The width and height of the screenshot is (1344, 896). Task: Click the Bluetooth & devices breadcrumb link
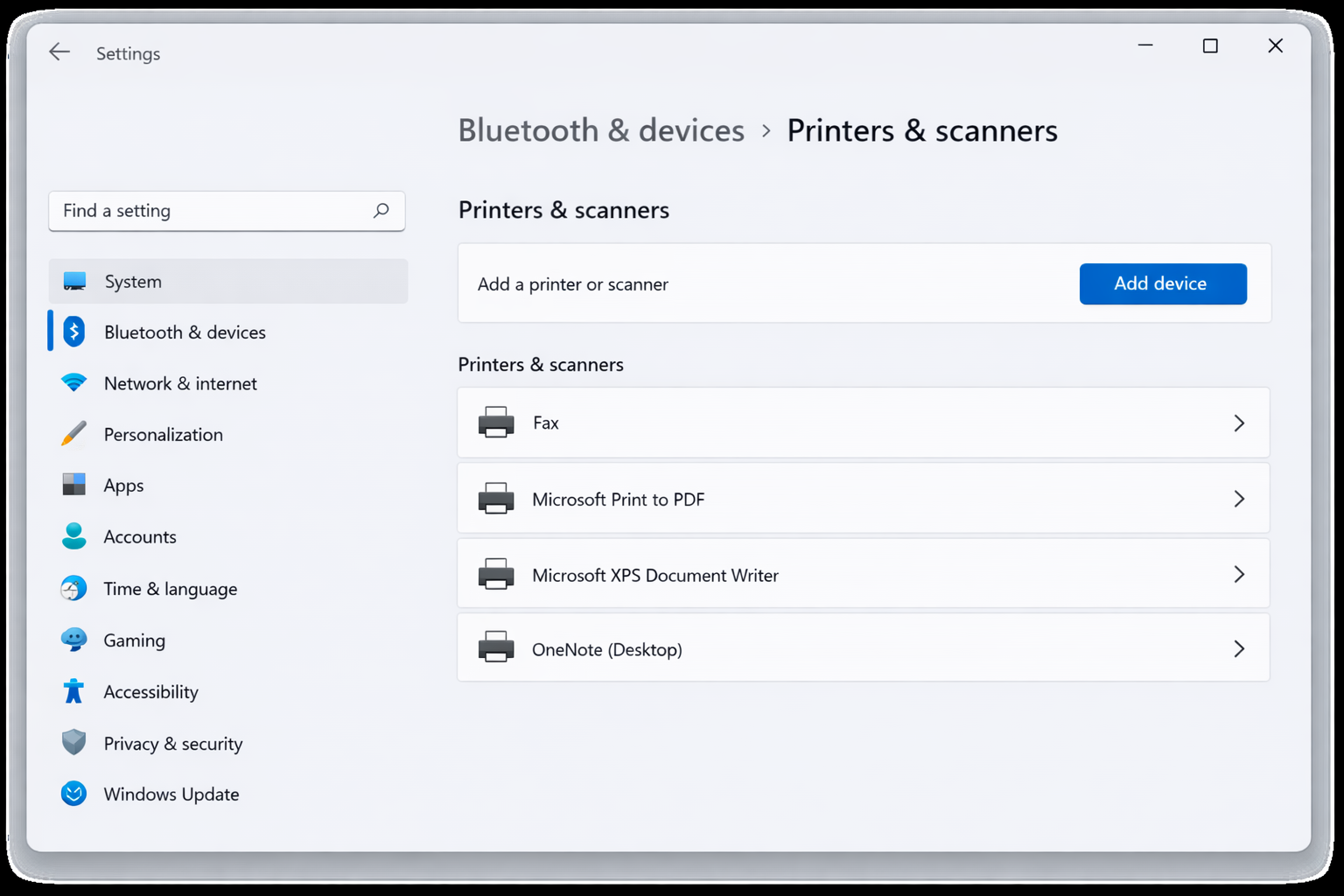pyautogui.click(x=601, y=130)
